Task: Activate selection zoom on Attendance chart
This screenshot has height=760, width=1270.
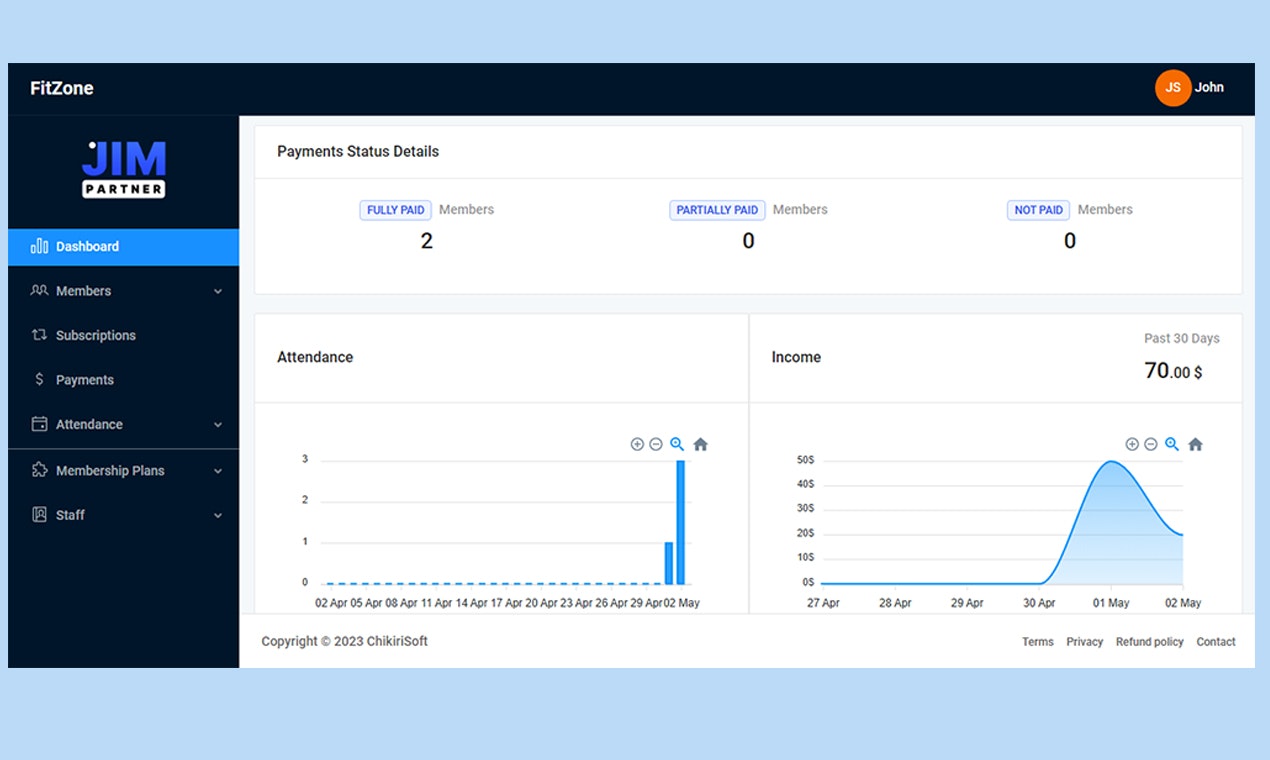Action: (x=677, y=444)
